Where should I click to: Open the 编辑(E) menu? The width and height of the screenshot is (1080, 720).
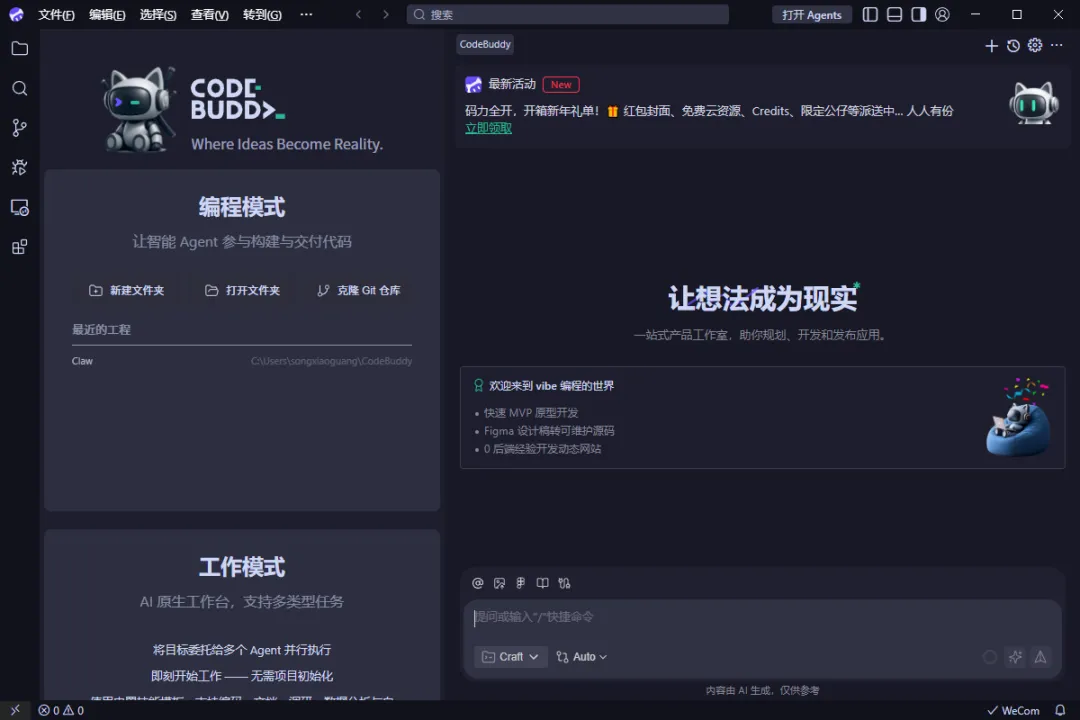pos(107,14)
